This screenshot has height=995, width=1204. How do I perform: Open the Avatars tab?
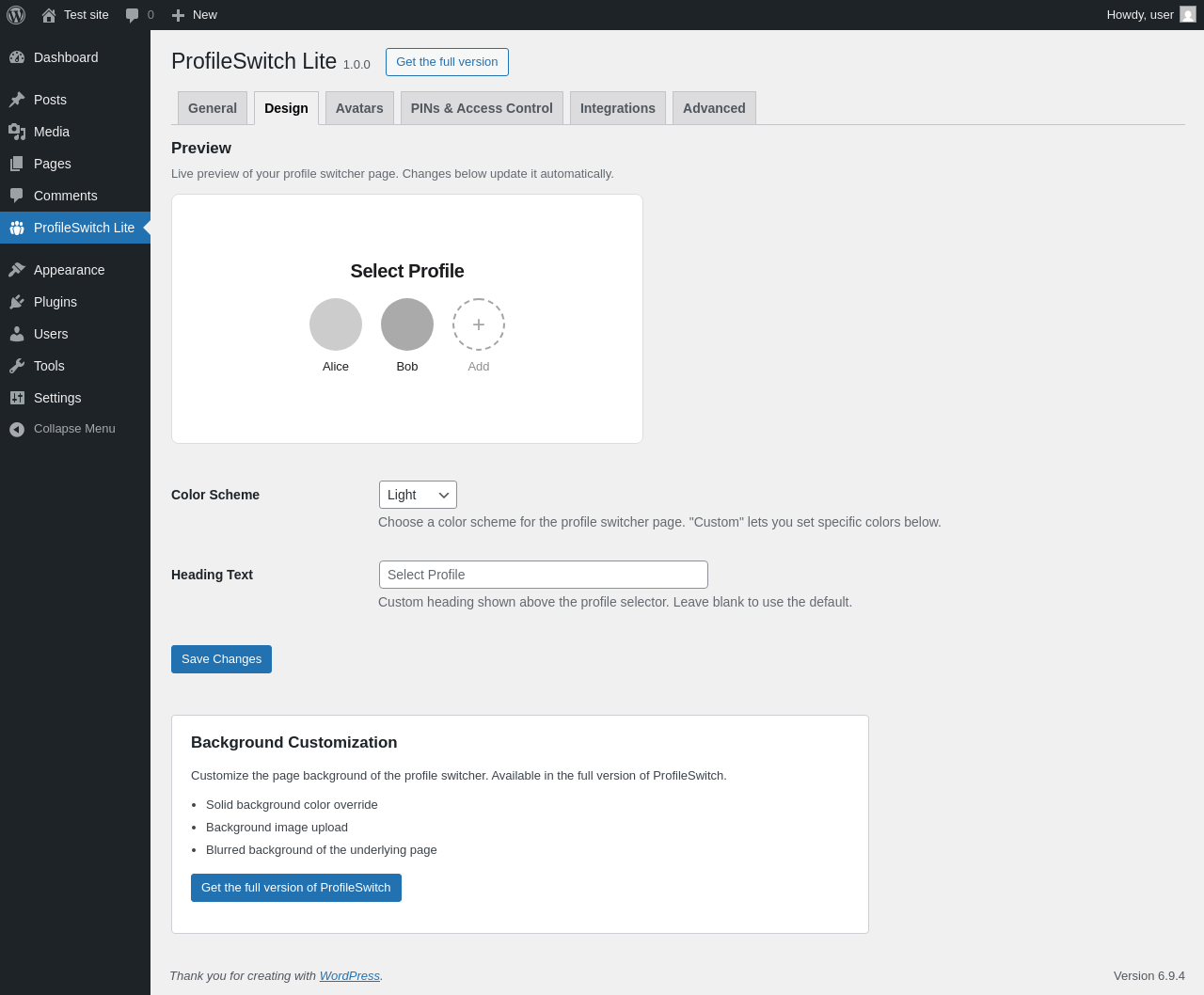359,108
